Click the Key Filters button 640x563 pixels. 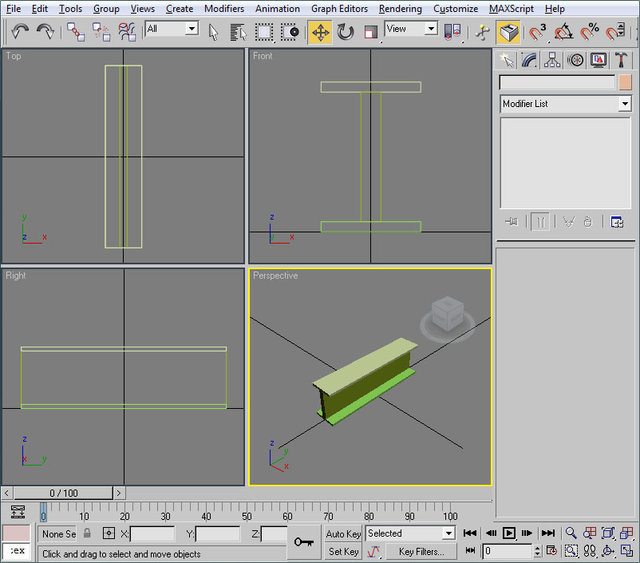point(421,551)
